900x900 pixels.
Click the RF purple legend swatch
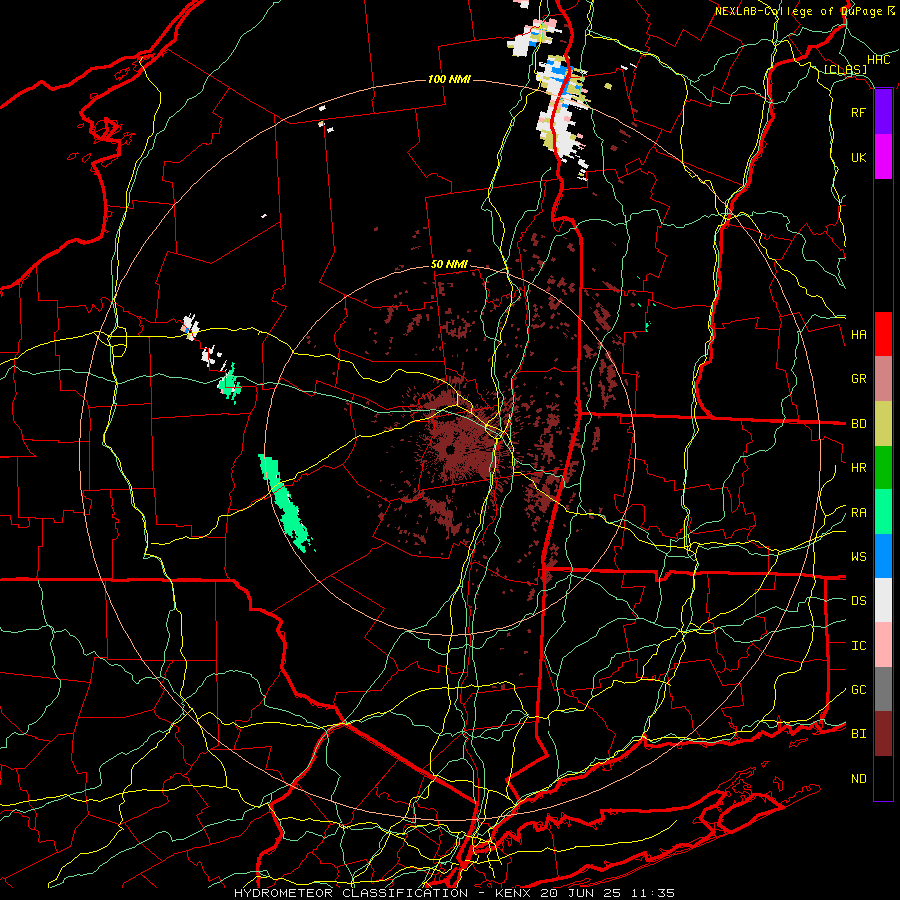883,112
